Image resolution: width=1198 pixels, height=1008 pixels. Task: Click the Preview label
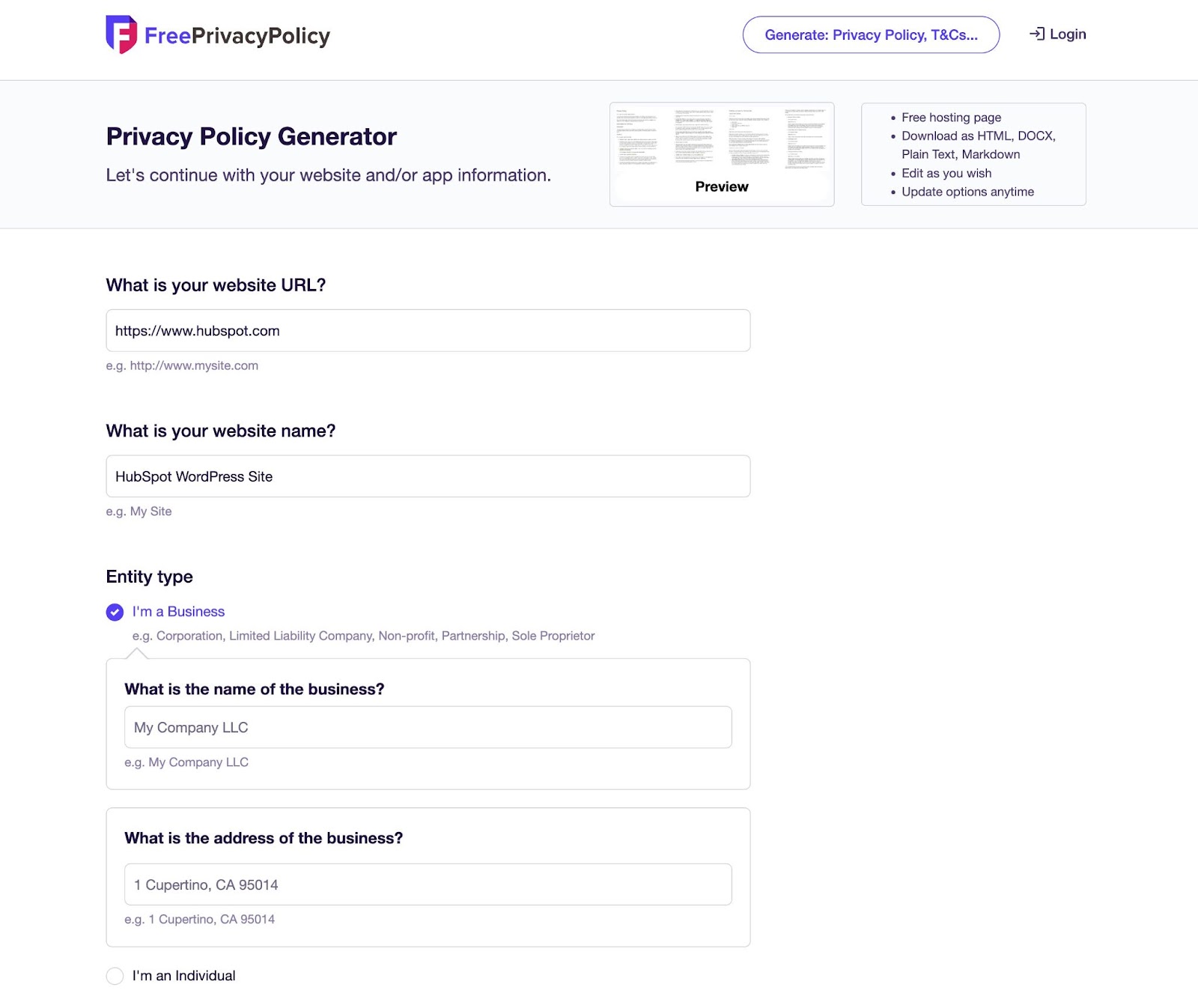point(721,186)
